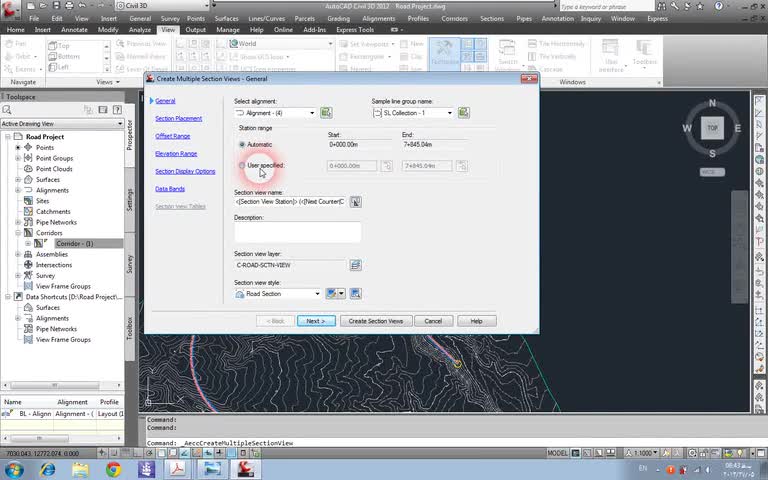Open the File Explorer taskbar icon
Screen dimensions: 768x480
(80, 470)
